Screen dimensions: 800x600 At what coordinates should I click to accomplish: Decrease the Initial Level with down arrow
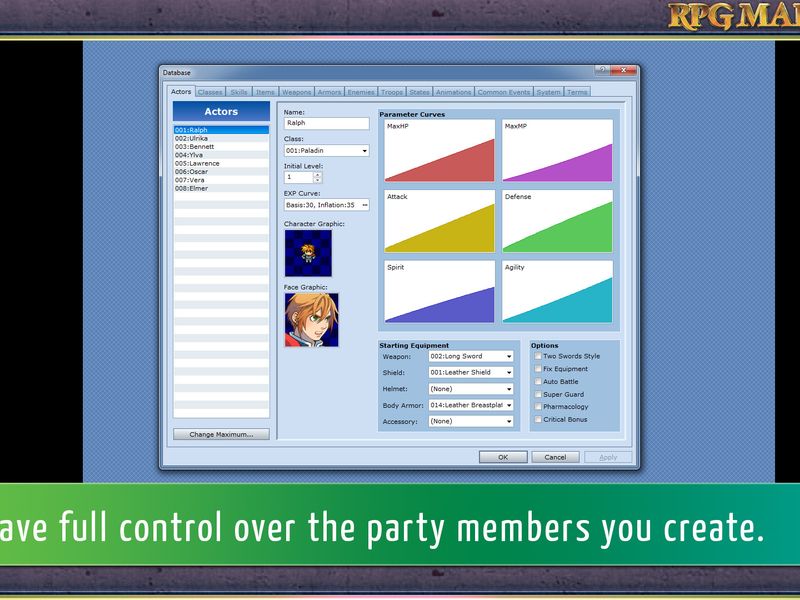click(317, 180)
